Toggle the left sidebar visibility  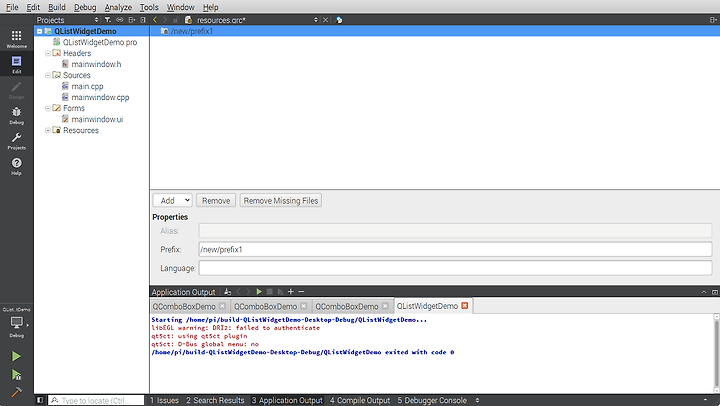pyautogui.click(x=40, y=400)
